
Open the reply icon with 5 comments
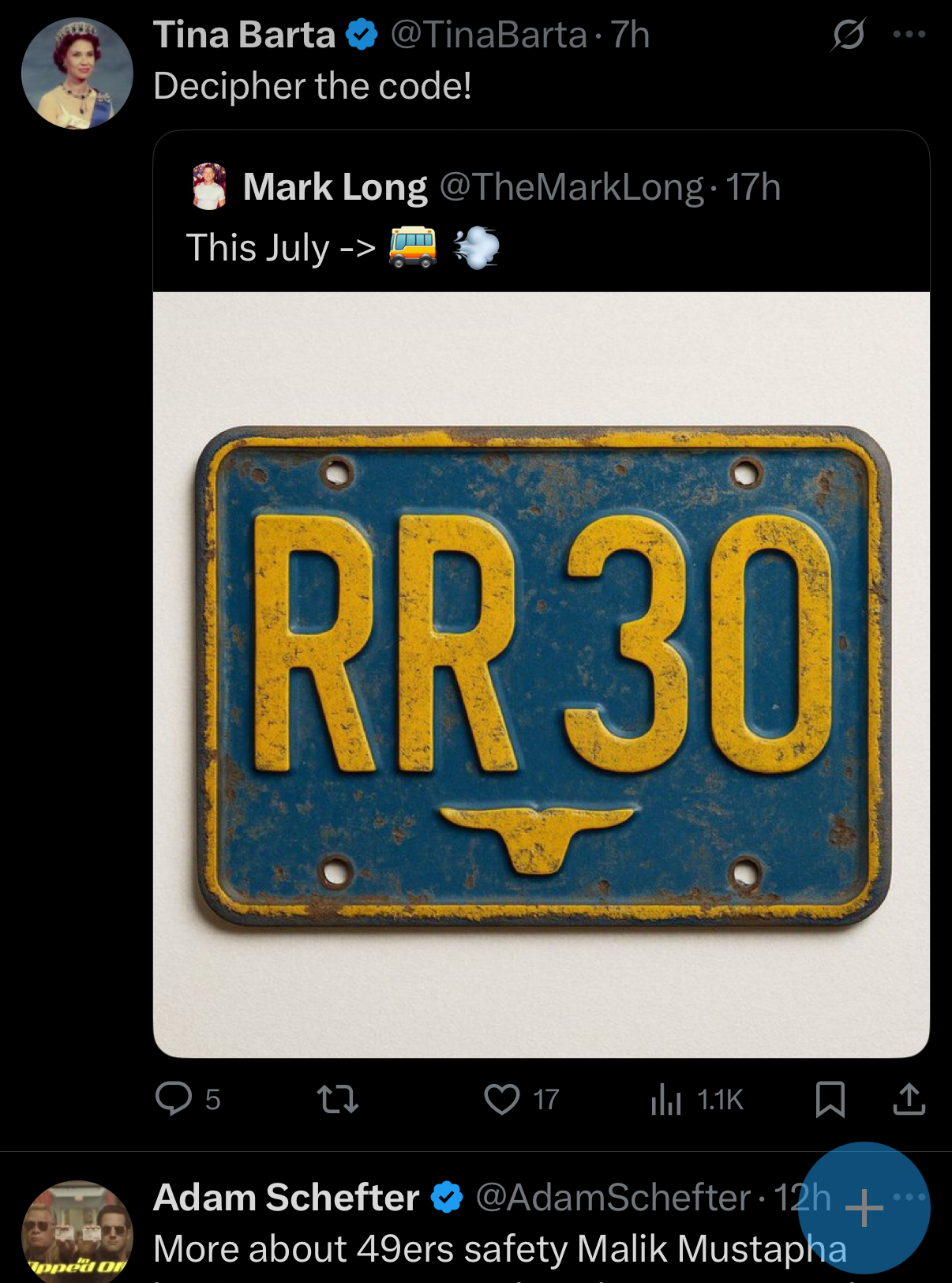174,1098
